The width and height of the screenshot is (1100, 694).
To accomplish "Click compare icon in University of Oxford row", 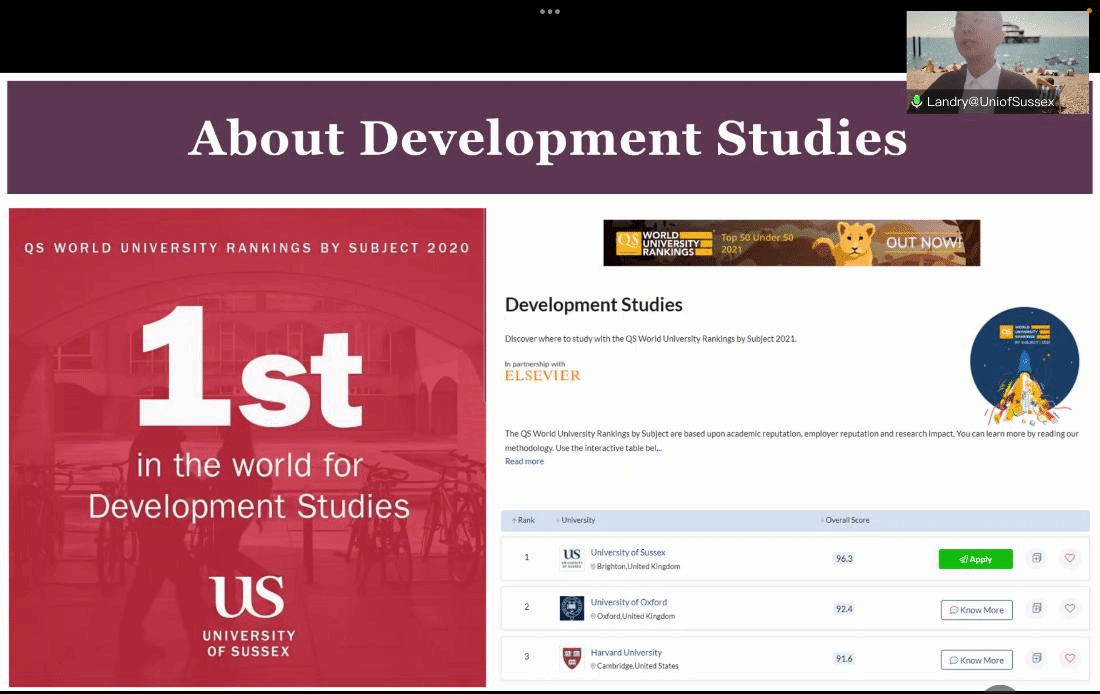I will 1037,608.
